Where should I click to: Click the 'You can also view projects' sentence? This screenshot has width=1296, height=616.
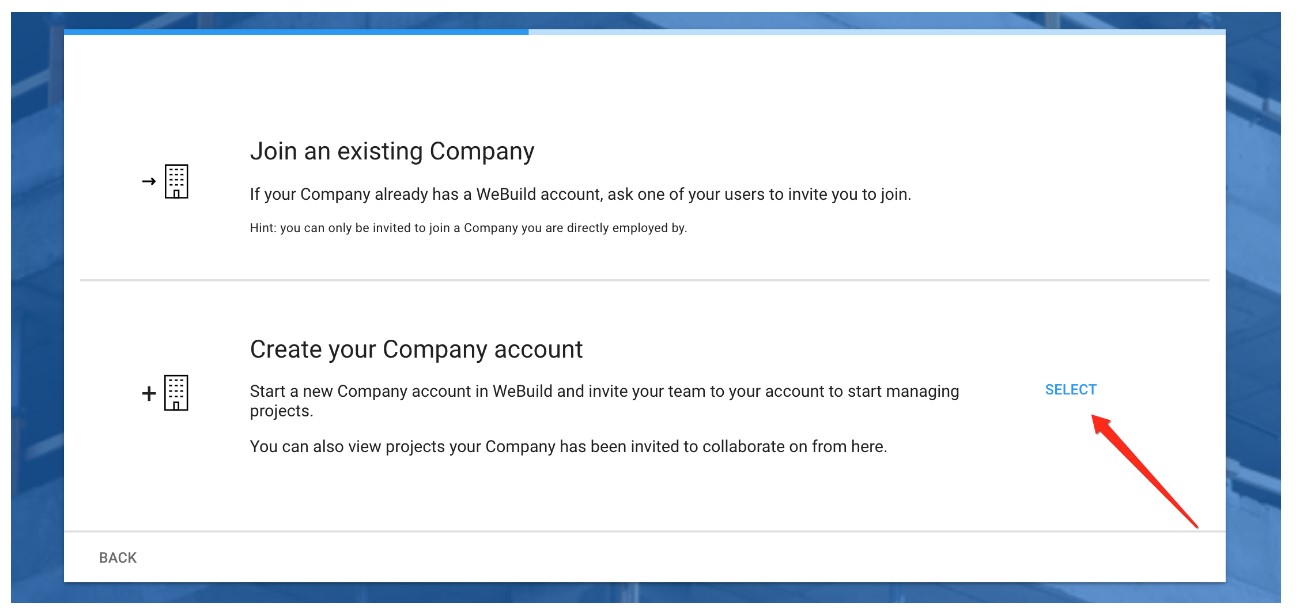pyautogui.click(x=568, y=447)
